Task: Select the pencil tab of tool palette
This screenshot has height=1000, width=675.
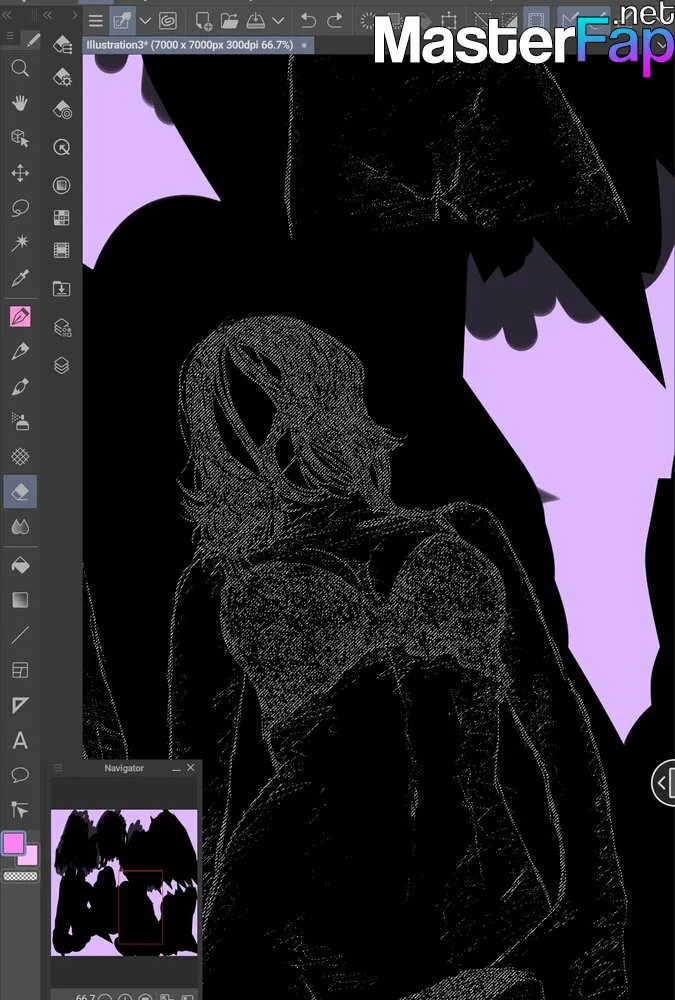Action: point(33,40)
